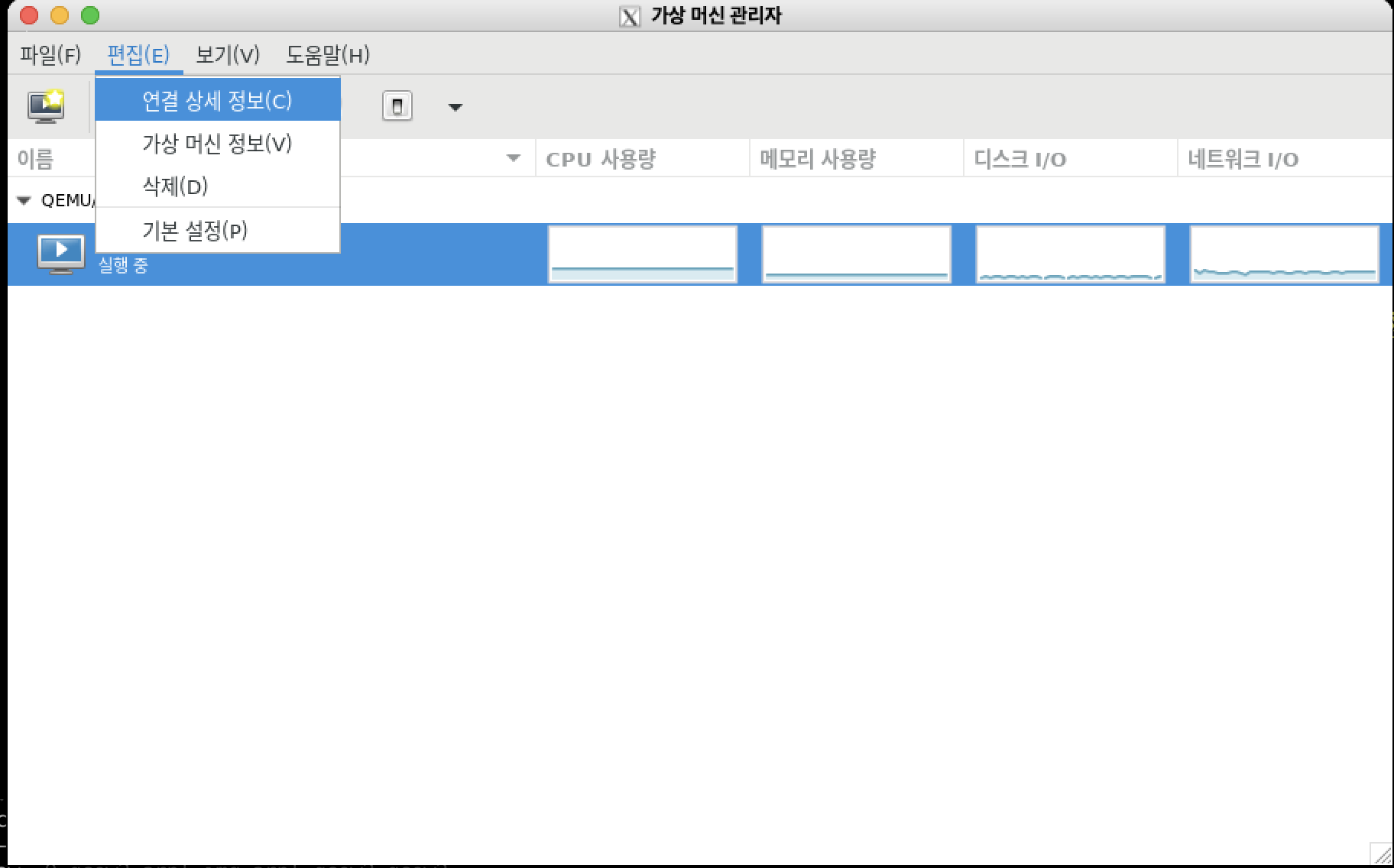This screenshot has width=1394, height=868.
Task: Open the shutdown options dropdown arrow
Action: coord(454,108)
